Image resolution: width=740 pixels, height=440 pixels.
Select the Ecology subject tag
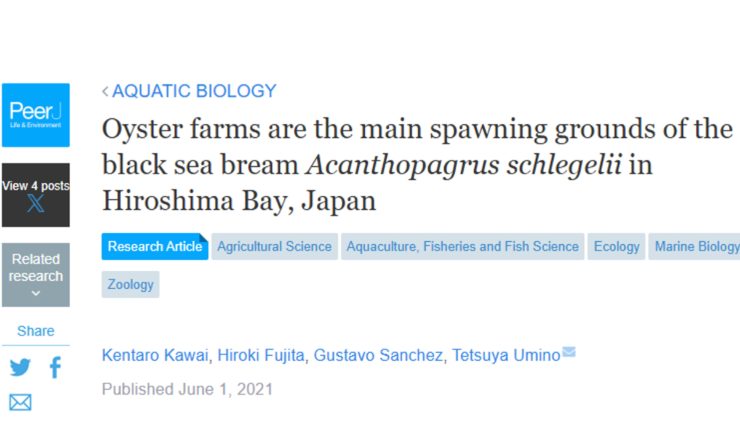point(616,246)
